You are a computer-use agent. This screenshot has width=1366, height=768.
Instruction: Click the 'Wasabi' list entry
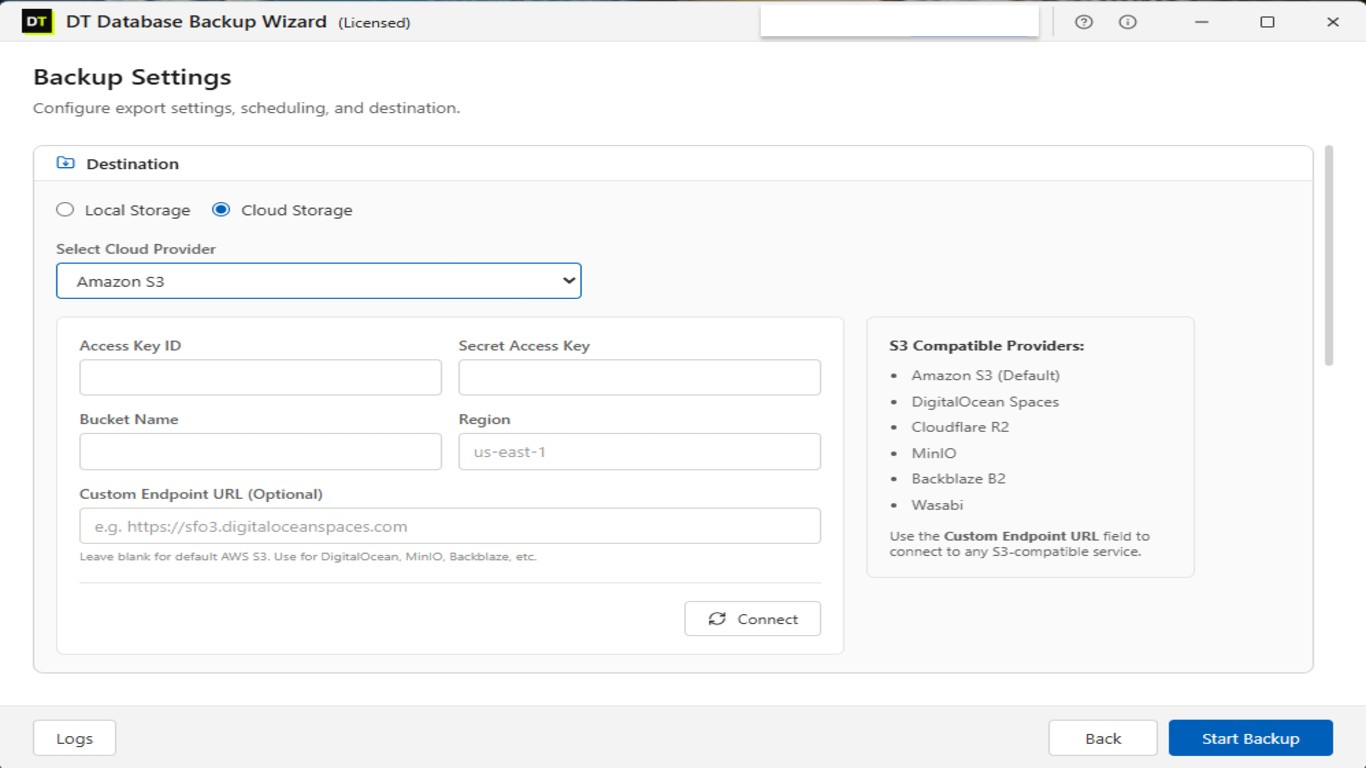[x=937, y=504]
